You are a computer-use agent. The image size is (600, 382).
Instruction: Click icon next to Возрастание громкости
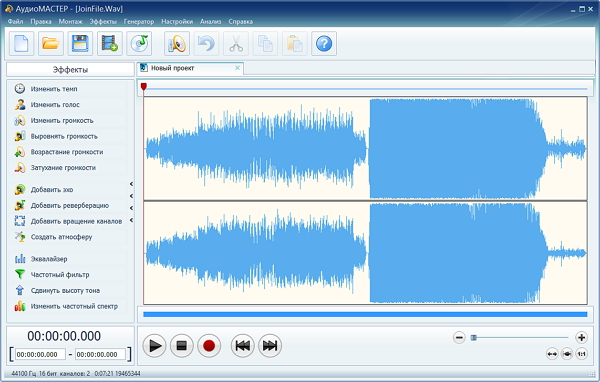click(20, 152)
